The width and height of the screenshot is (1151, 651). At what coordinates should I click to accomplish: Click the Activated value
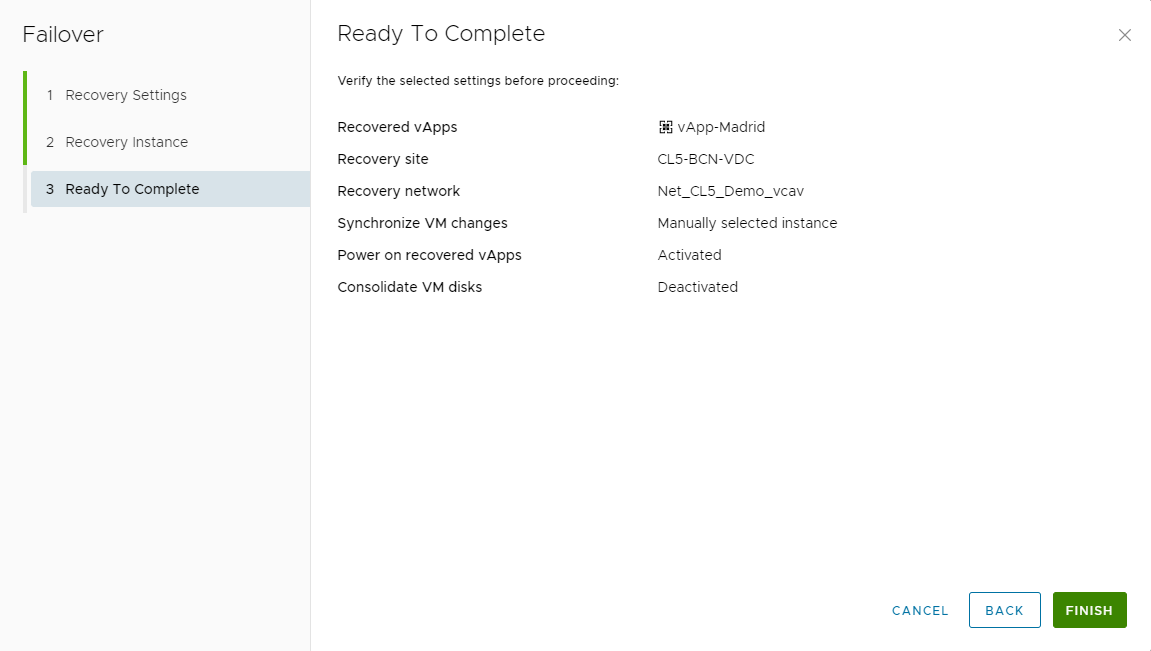(689, 255)
